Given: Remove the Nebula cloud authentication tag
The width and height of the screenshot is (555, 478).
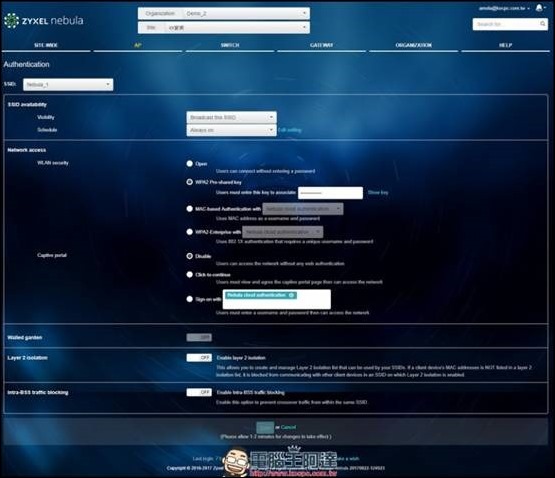Looking at the screenshot, I should (291, 295).
